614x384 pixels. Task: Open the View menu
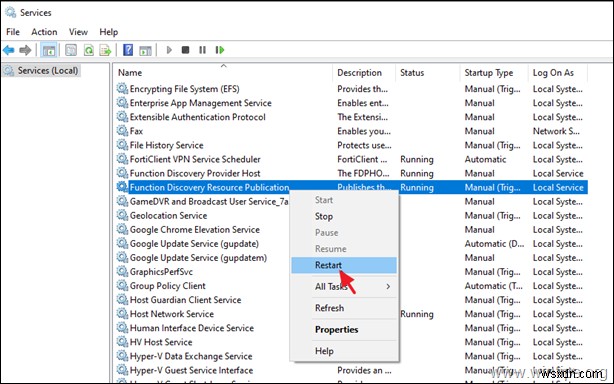click(78, 32)
